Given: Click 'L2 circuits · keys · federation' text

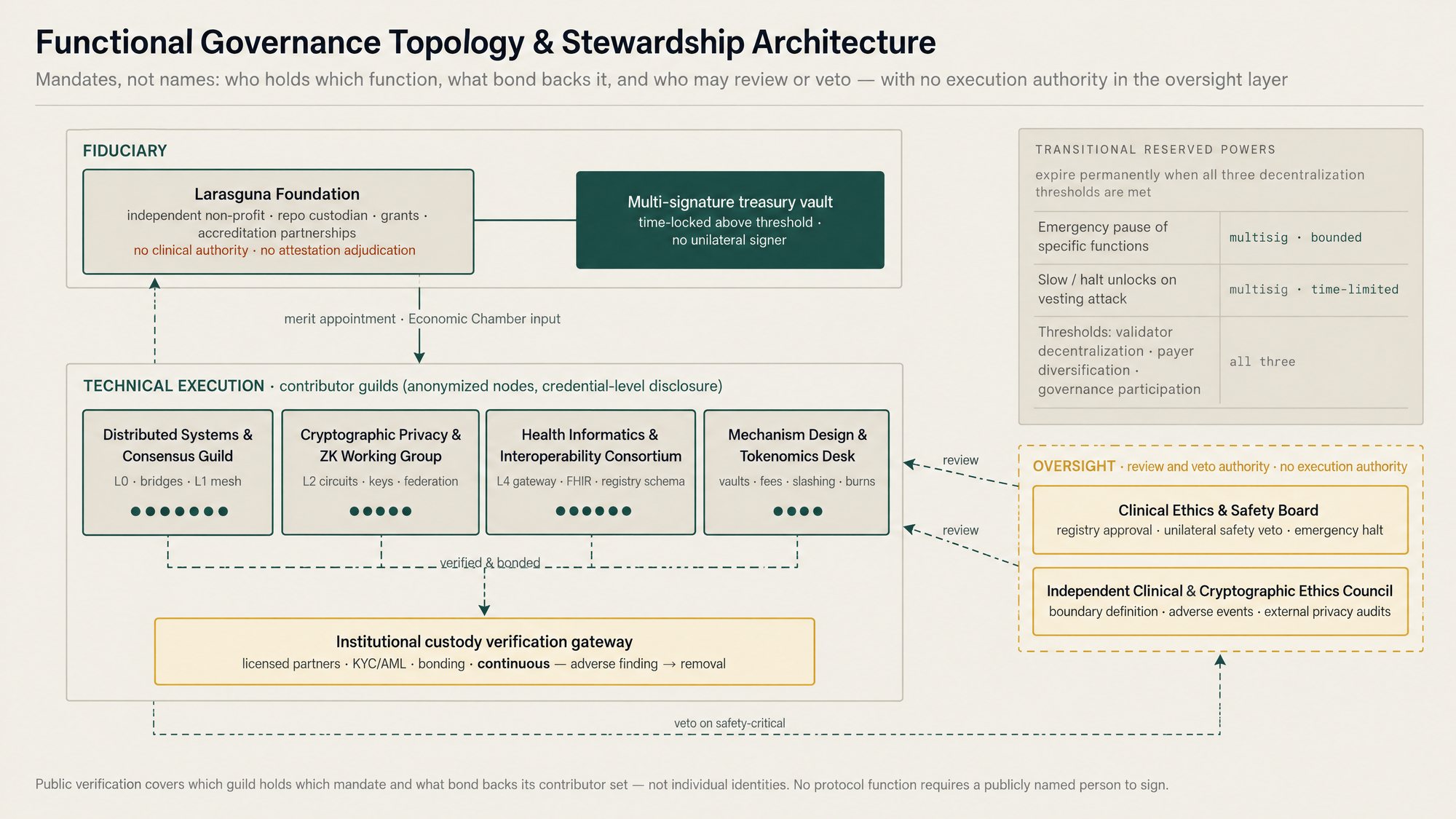Looking at the screenshot, I should [381, 481].
